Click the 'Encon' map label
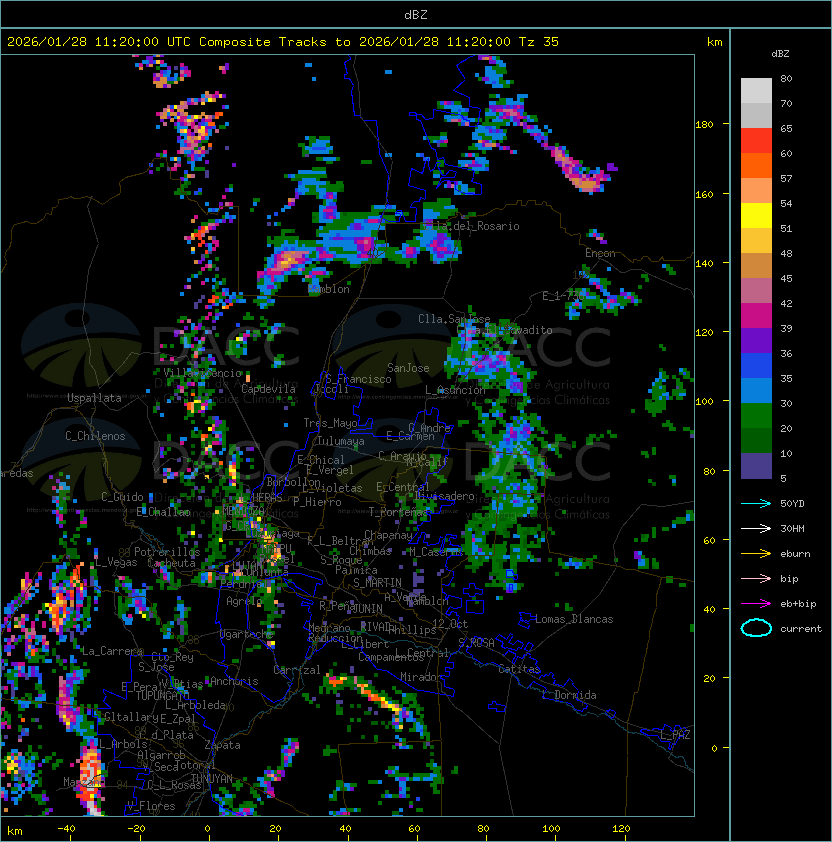The image size is (832, 842). point(600,253)
